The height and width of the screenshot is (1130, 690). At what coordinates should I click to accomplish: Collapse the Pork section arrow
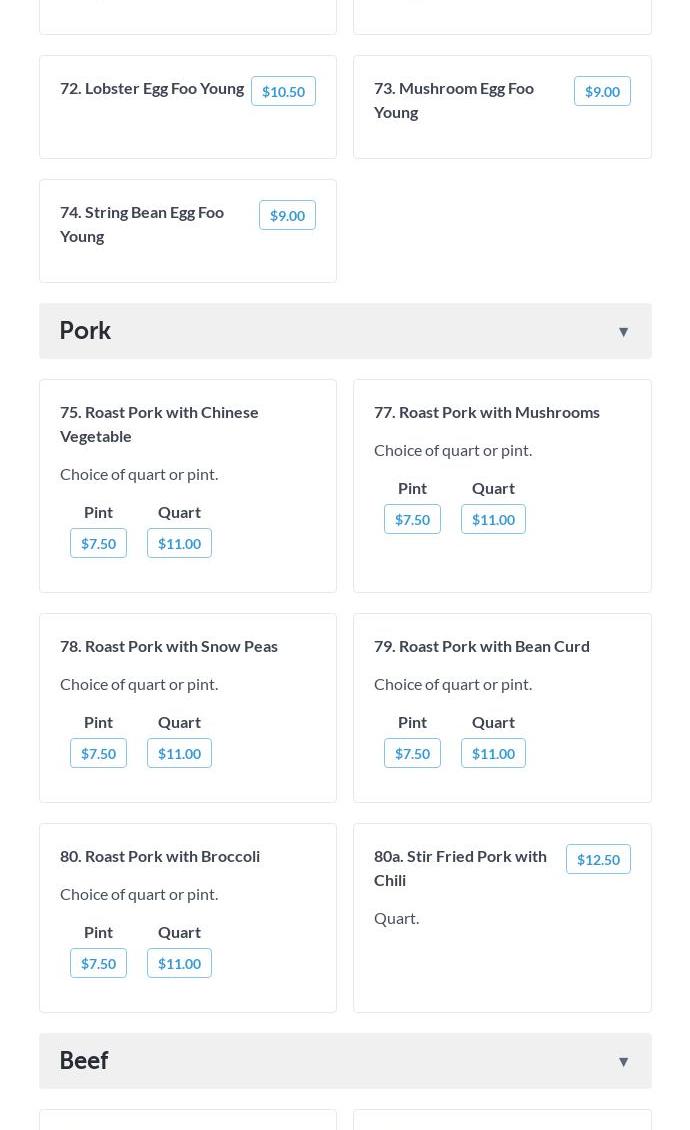623,331
